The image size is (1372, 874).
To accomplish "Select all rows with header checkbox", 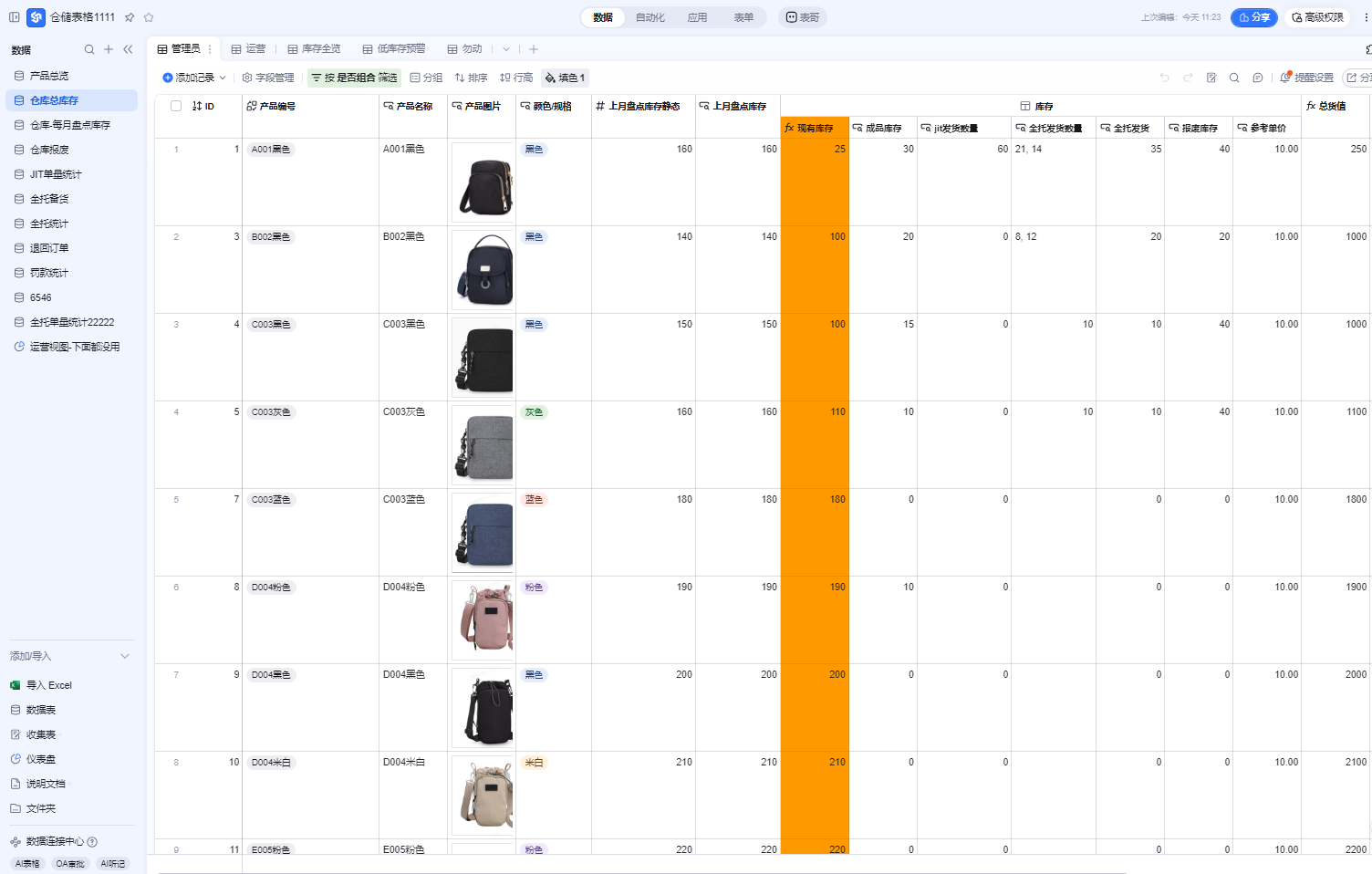I will (176, 106).
